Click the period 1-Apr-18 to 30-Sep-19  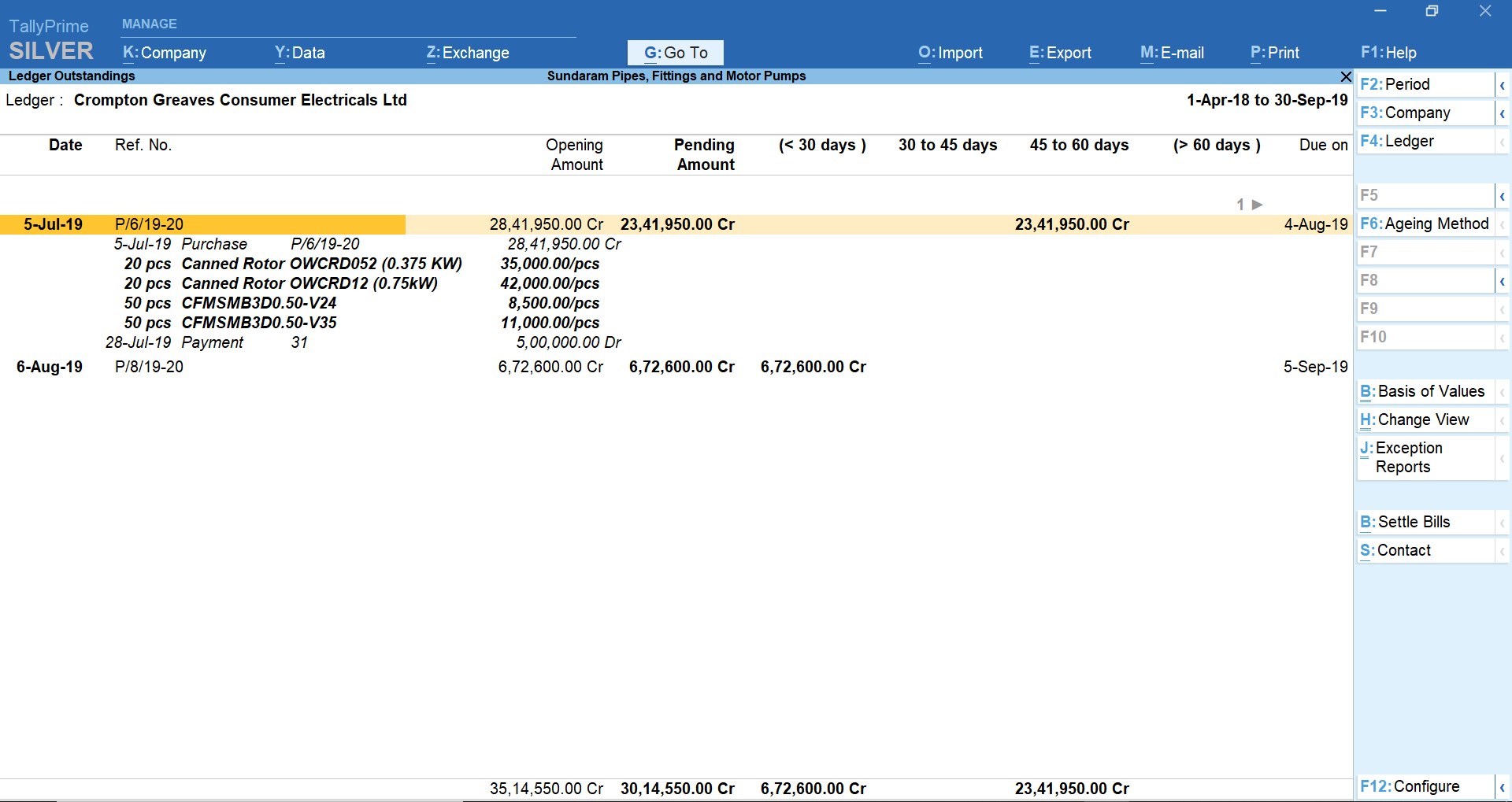(x=1267, y=100)
